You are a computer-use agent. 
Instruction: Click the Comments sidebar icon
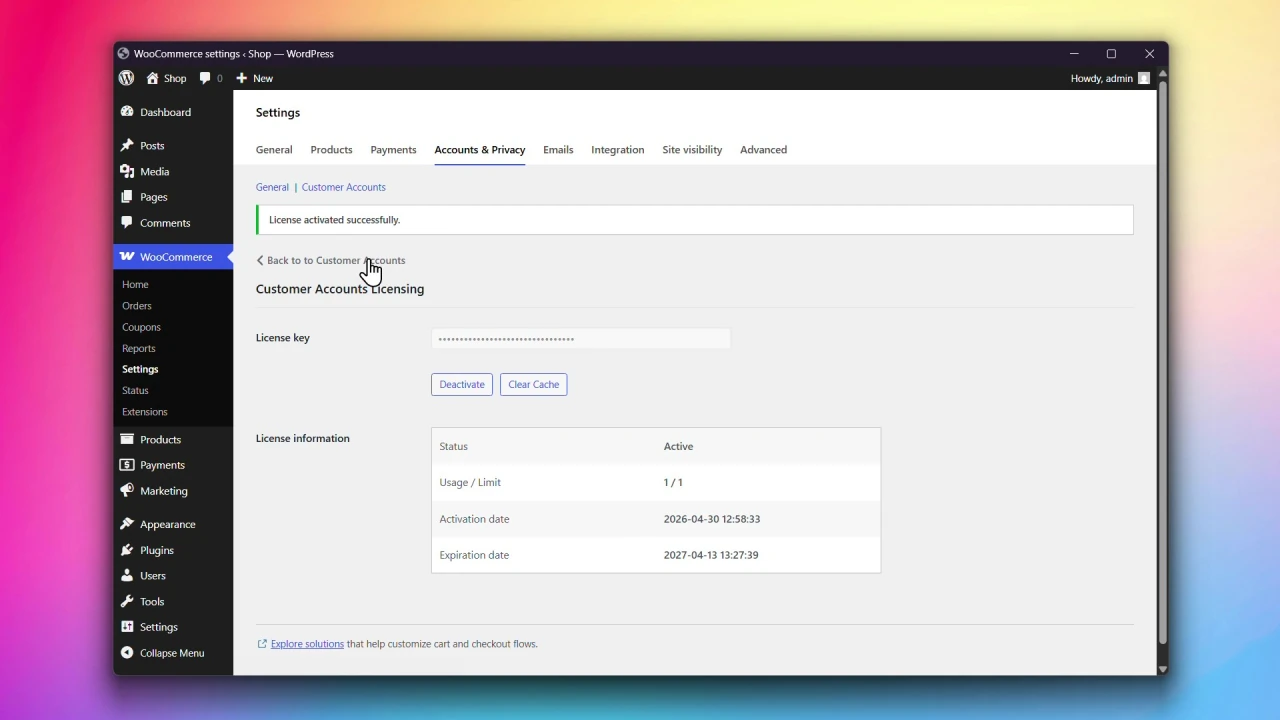(x=127, y=223)
